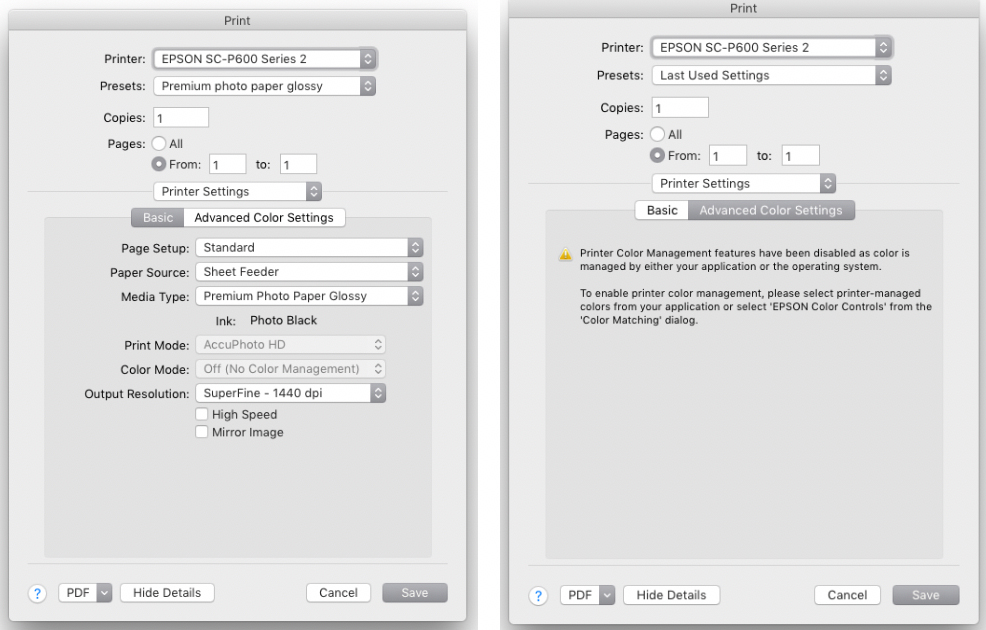Switch to Basic tab in right dialog
Image resolution: width=986 pixels, height=630 pixels.
[x=662, y=211]
